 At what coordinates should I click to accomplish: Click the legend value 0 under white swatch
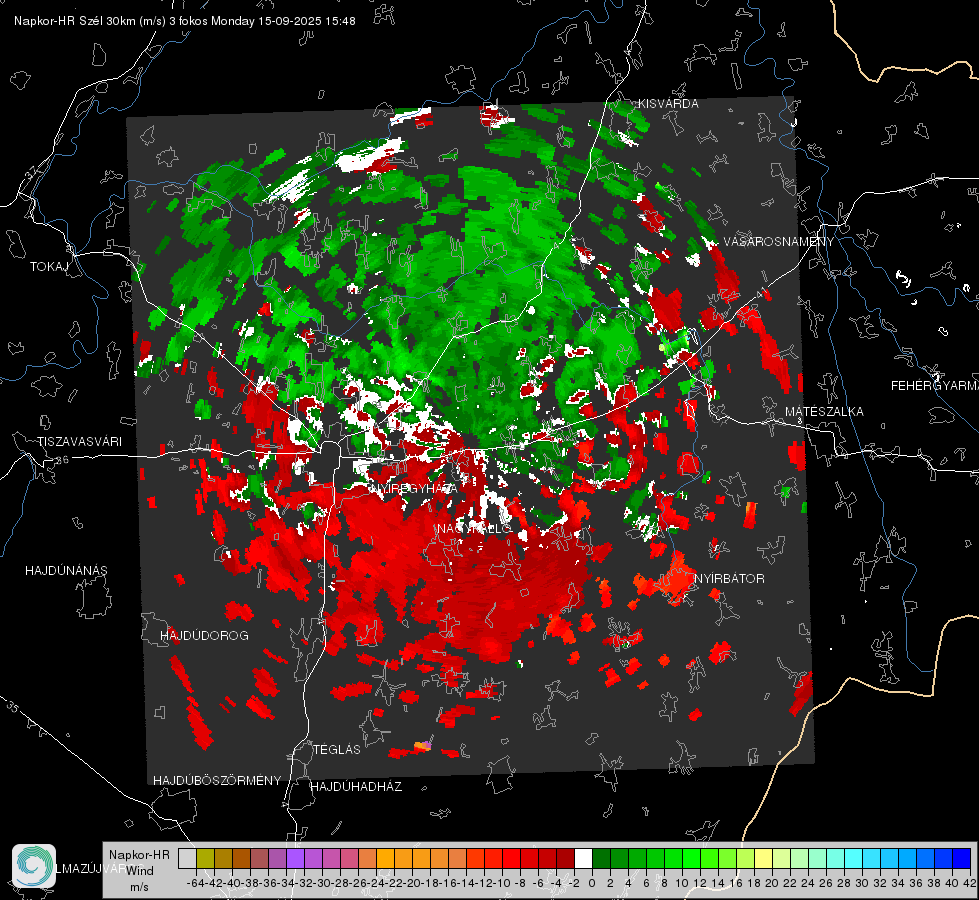[x=592, y=883]
